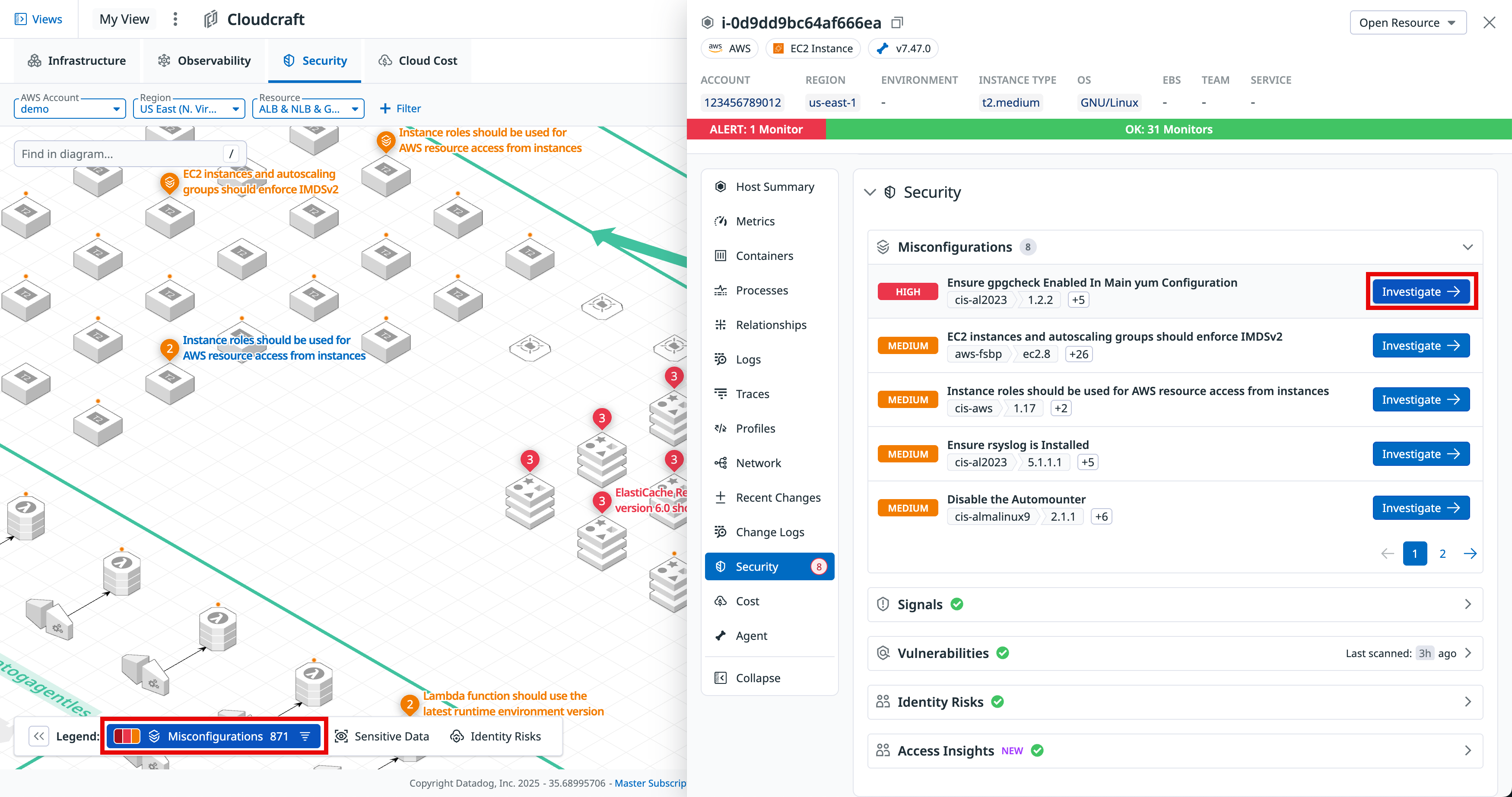Collapse the side navigation menu

(769, 678)
